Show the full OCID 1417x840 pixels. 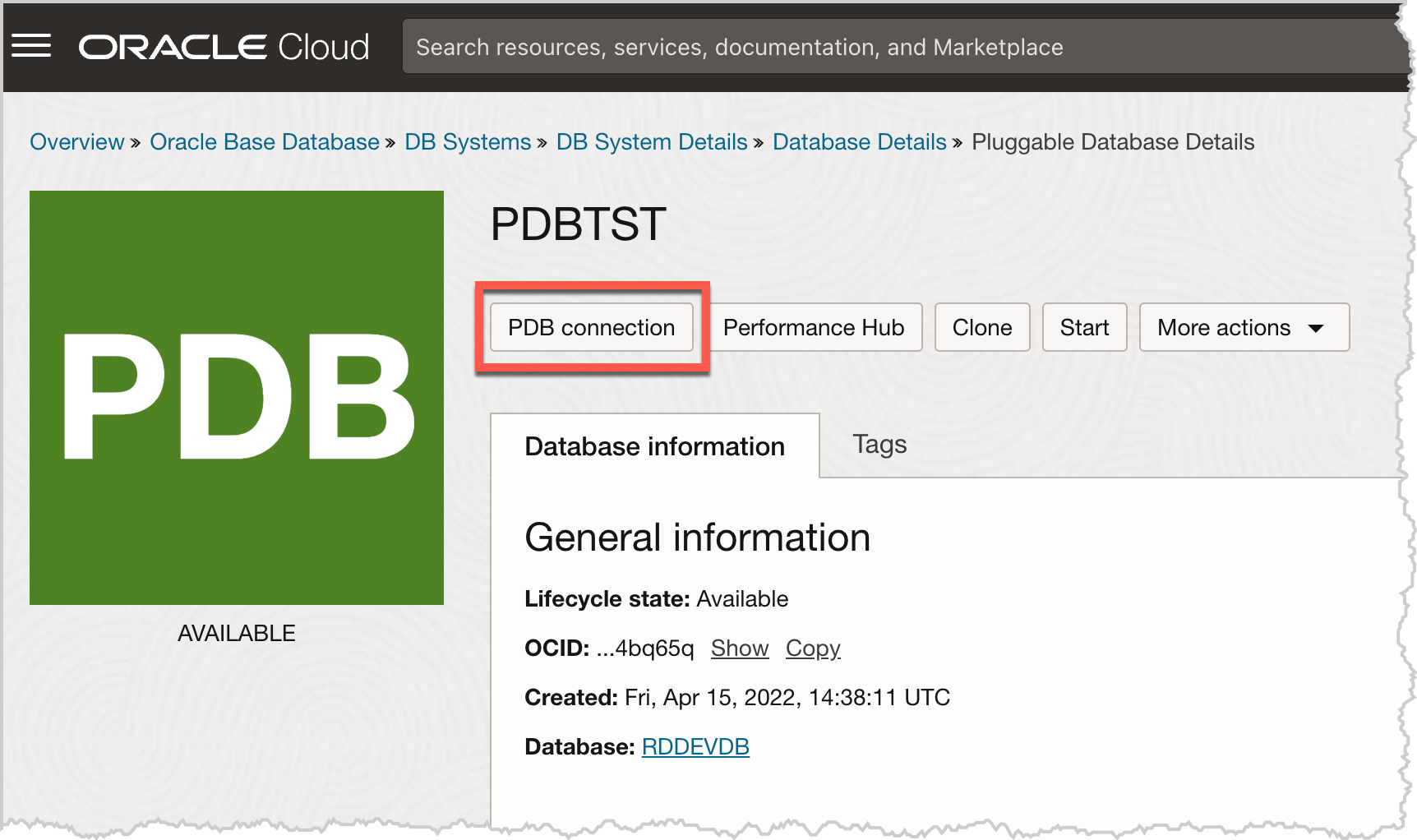pyautogui.click(x=740, y=648)
